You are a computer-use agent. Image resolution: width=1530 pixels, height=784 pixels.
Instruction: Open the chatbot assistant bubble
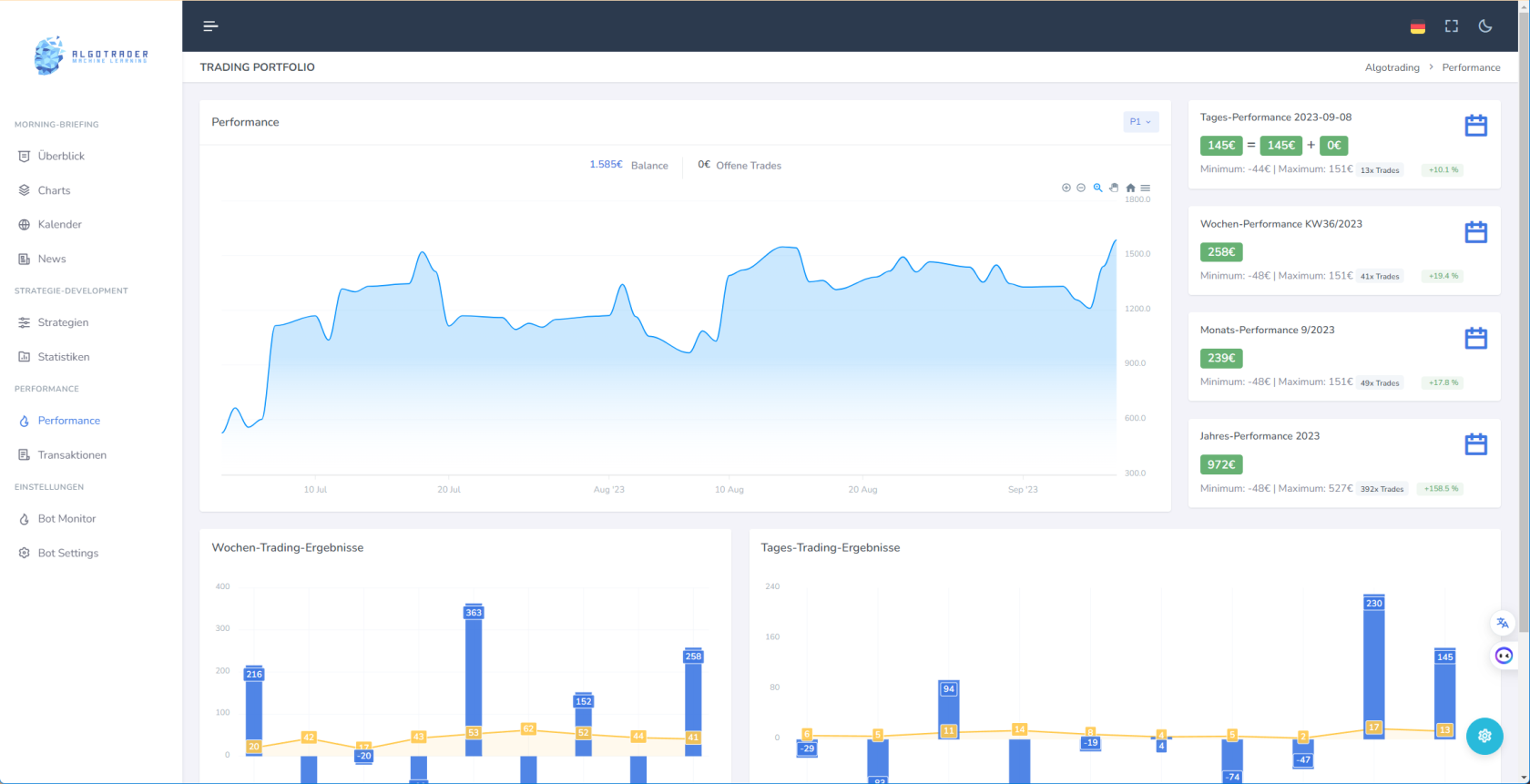point(1504,656)
